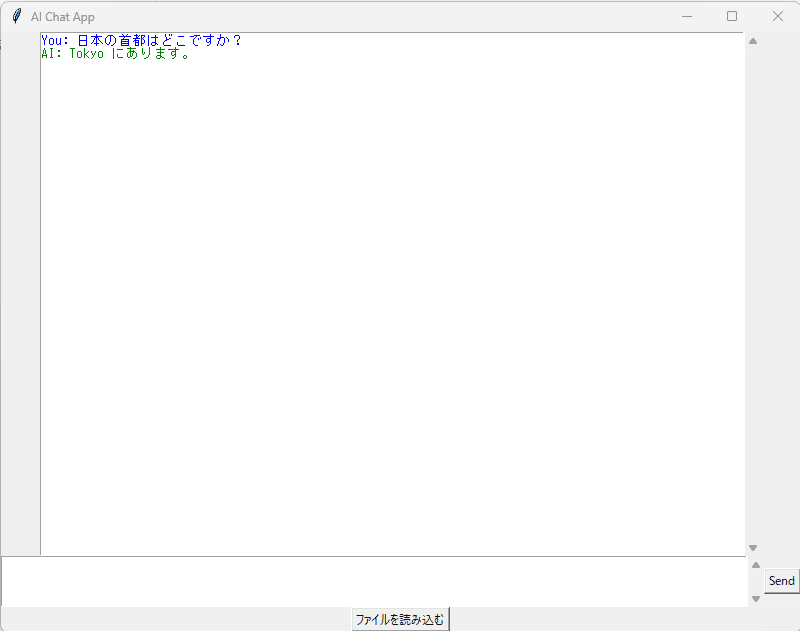The height and width of the screenshot is (631, 800).
Task: Click the chat history down scroll arrow
Action: coord(753,548)
